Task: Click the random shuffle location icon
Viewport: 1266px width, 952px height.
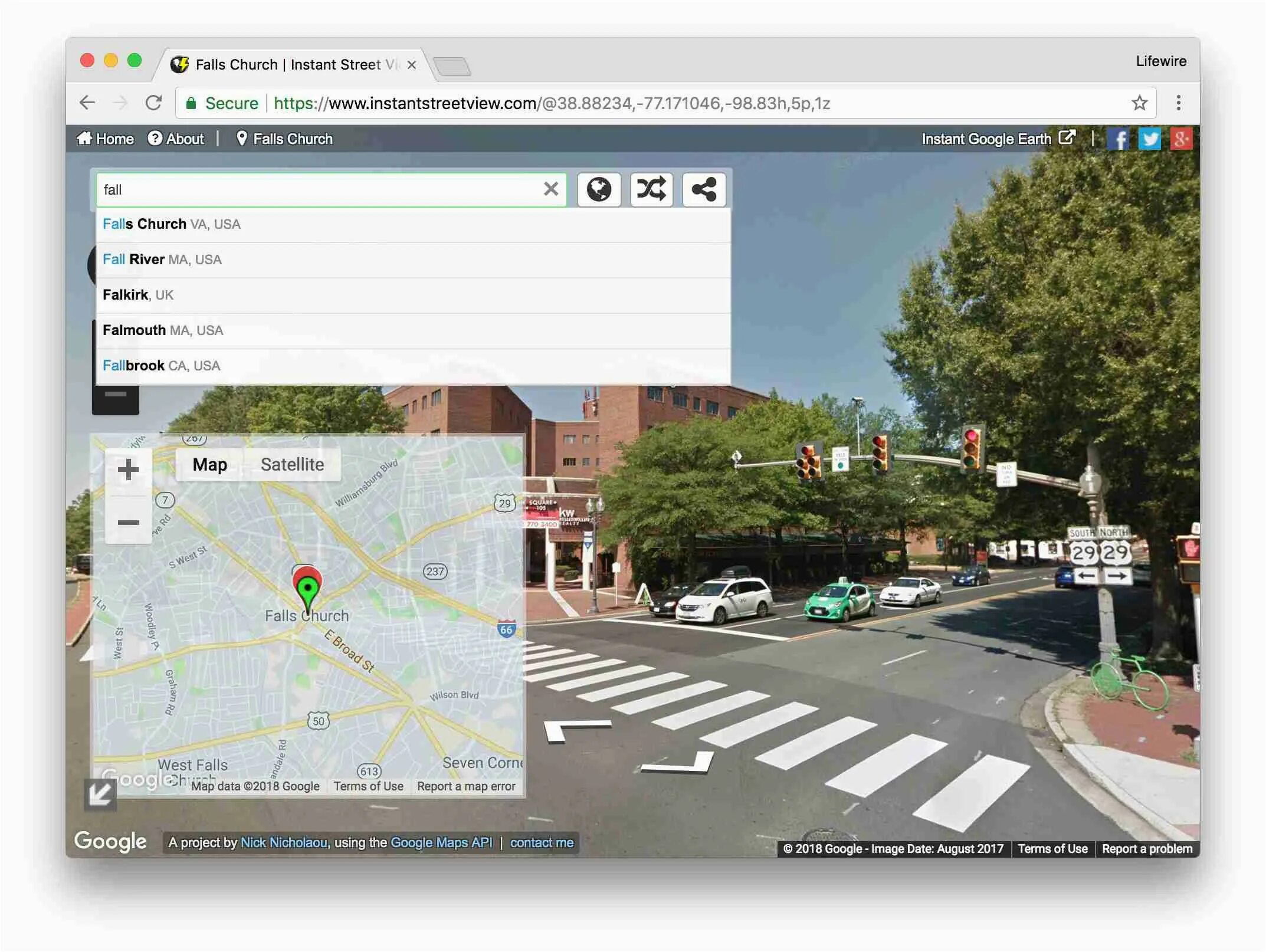Action: [x=651, y=189]
